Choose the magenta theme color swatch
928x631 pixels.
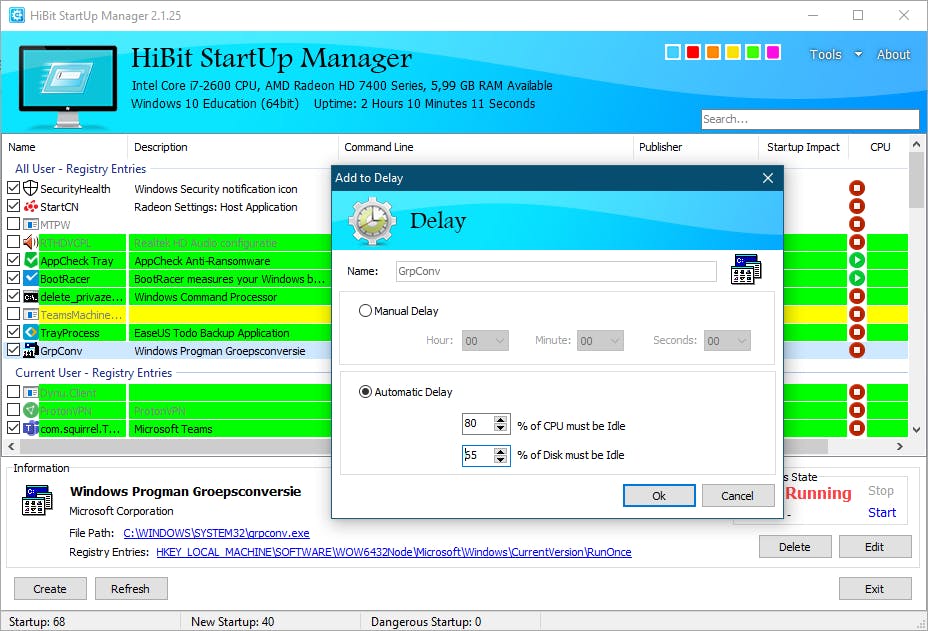tap(772, 52)
